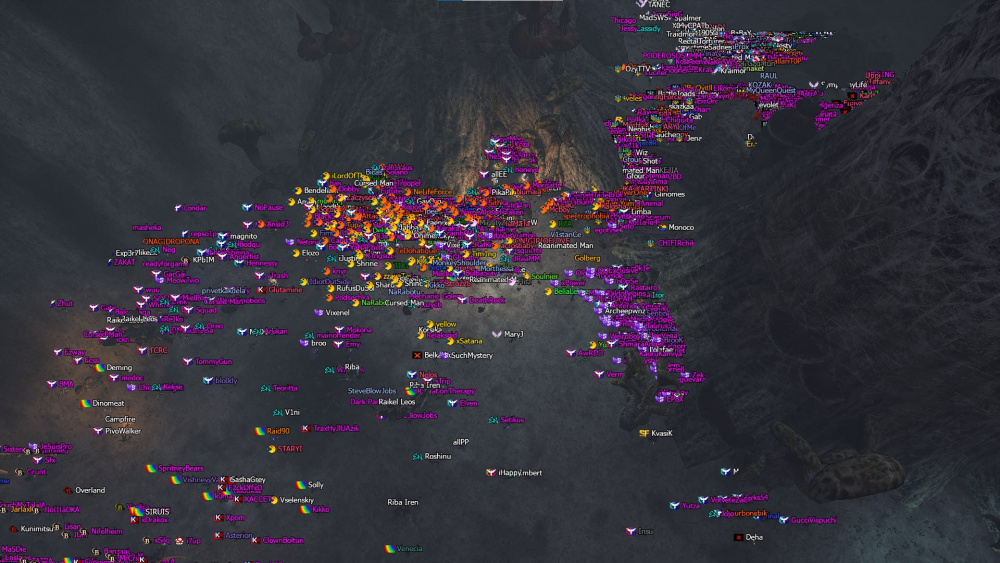The width and height of the screenshot is (1000, 563).
Task: Click the winged icon beside GucciVispuchi
Action: pos(783,520)
